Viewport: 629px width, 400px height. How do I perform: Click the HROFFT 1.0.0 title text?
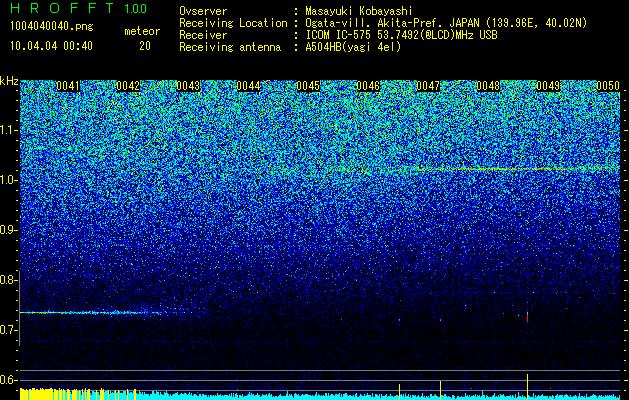[78, 8]
